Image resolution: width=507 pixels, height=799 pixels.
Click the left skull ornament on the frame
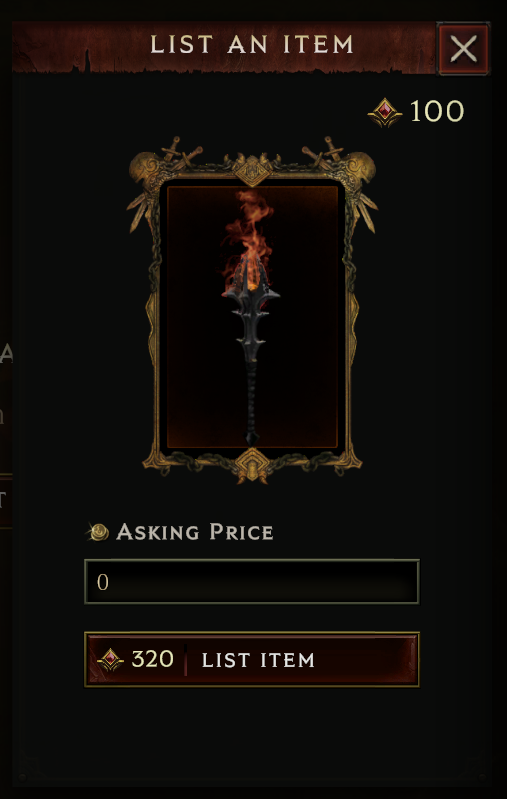click(x=143, y=167)
